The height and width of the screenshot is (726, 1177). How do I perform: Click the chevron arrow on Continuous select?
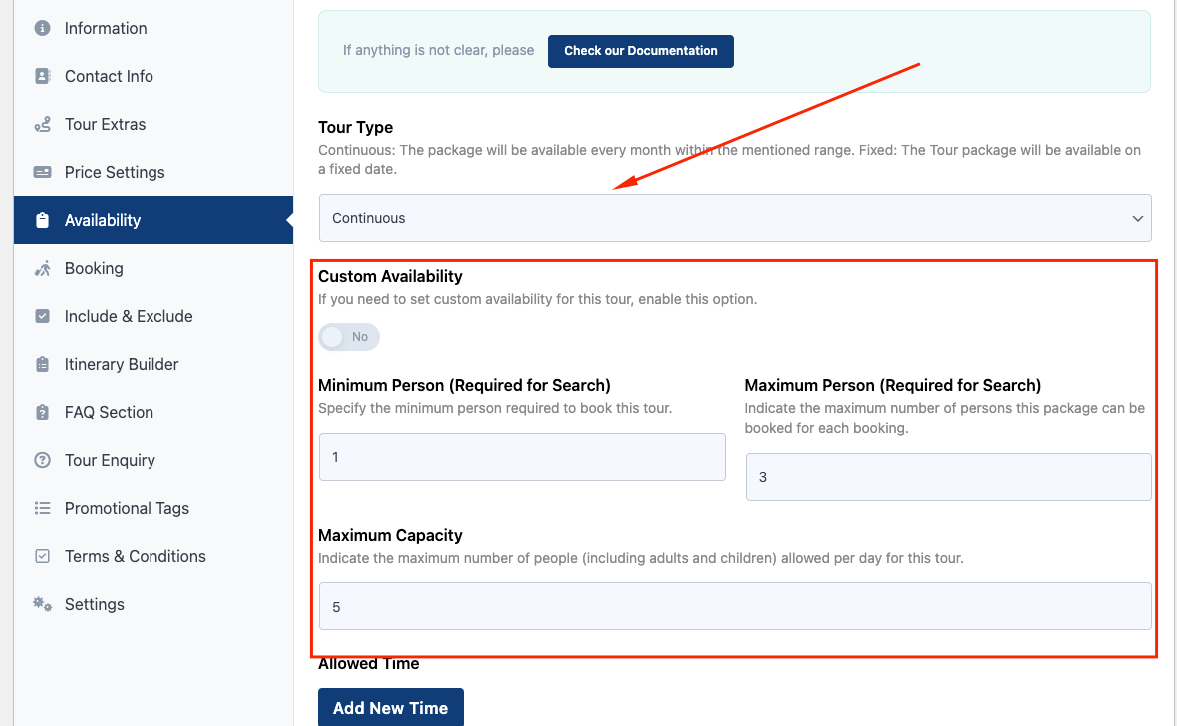[1137, 218]
